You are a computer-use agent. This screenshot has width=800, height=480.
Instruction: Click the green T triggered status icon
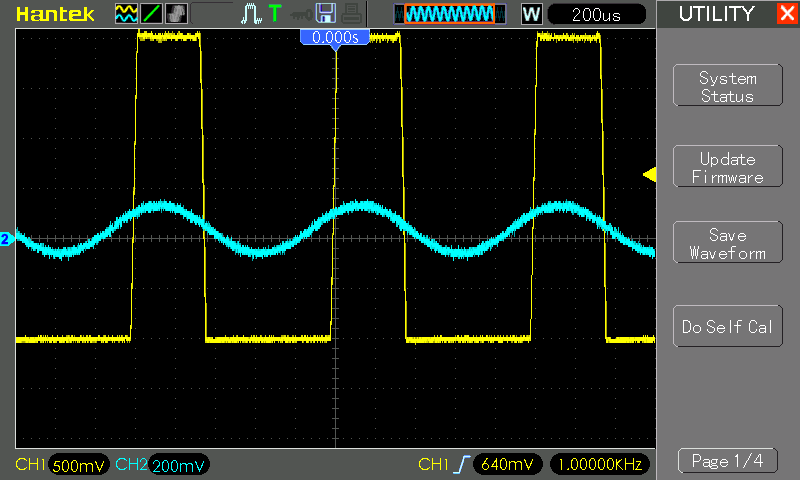pos(275,13)
